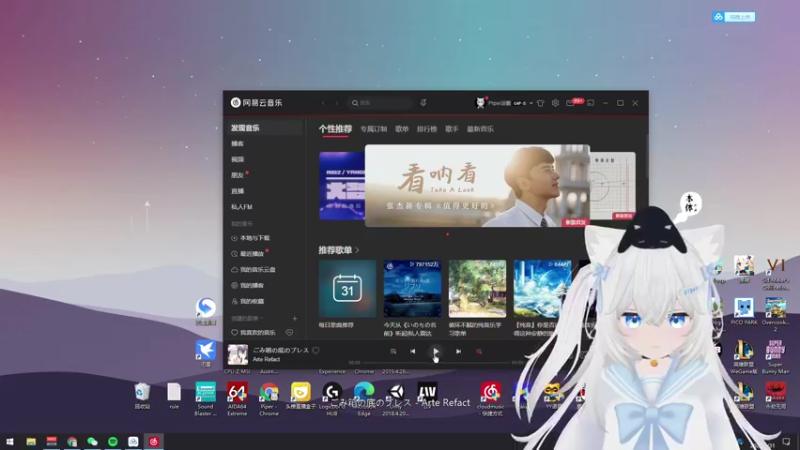Open File Explorer from the taskbar
Screen dimensions: 800x450
(31, 442)
